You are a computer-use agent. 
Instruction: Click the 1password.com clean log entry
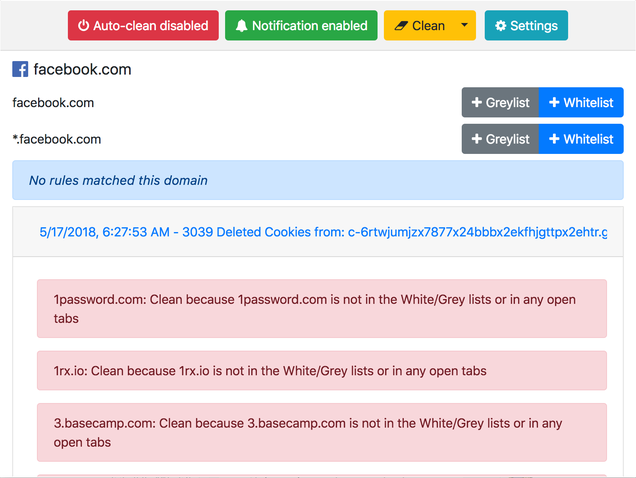click(x=322, y=308)
